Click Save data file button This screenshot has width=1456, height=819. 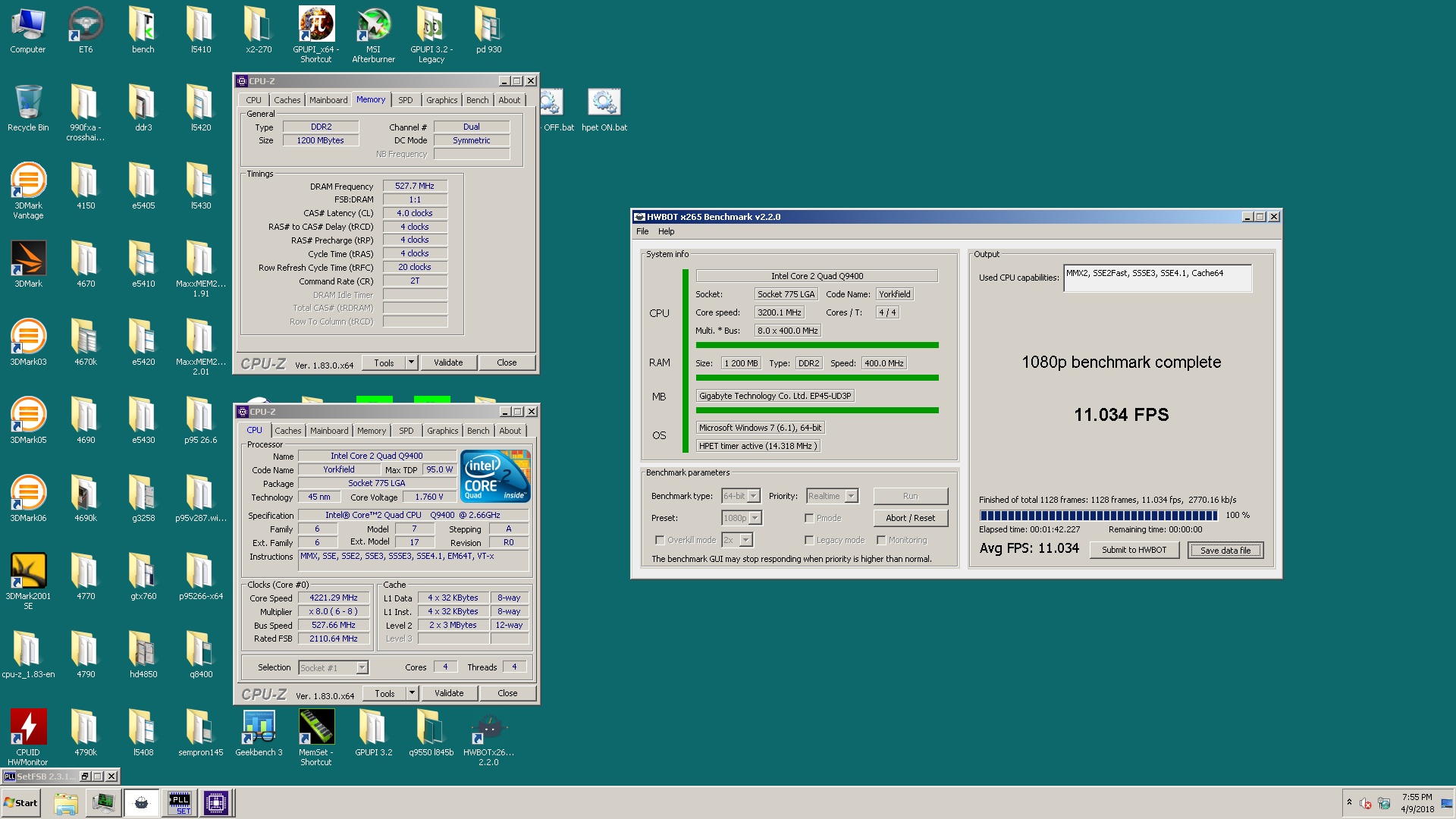pyautogui.click(x=1225, y=550)
